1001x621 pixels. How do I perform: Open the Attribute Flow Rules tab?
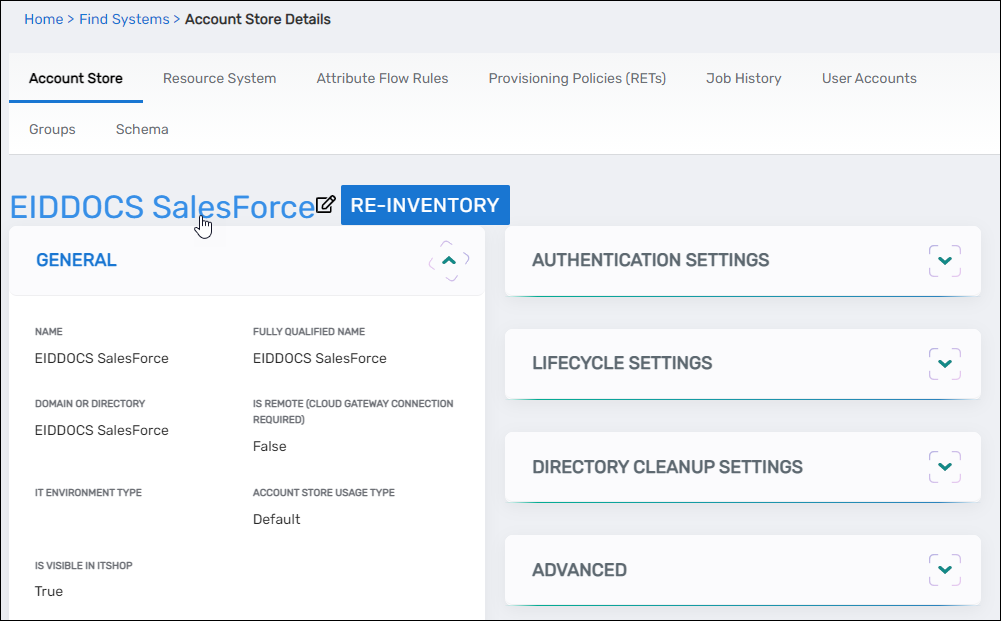tap(382, 78)
